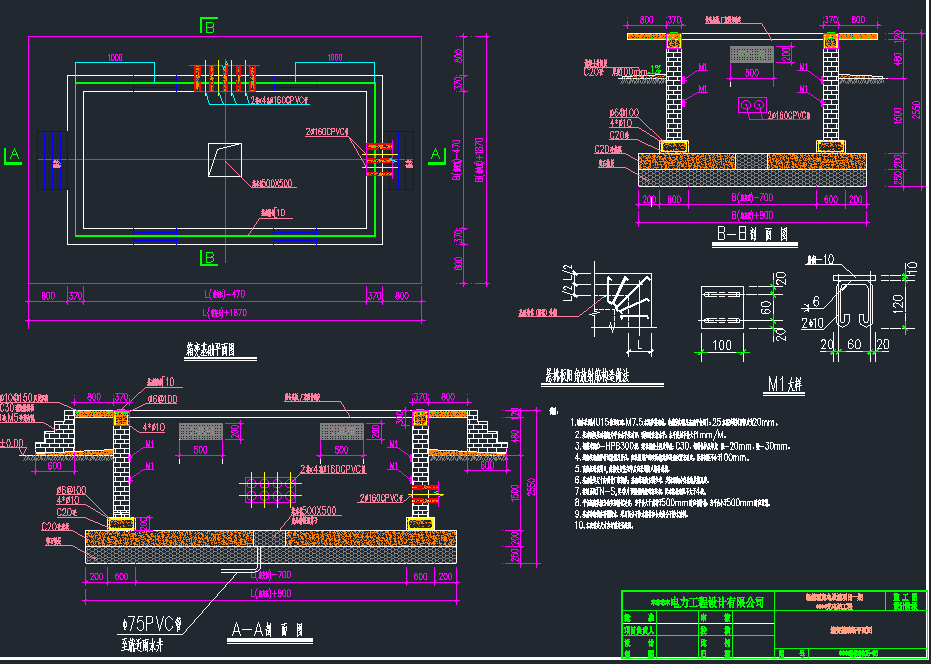Select the bottom B section marker in plan
Screen dimensions: 931x664
coord(210,258)
